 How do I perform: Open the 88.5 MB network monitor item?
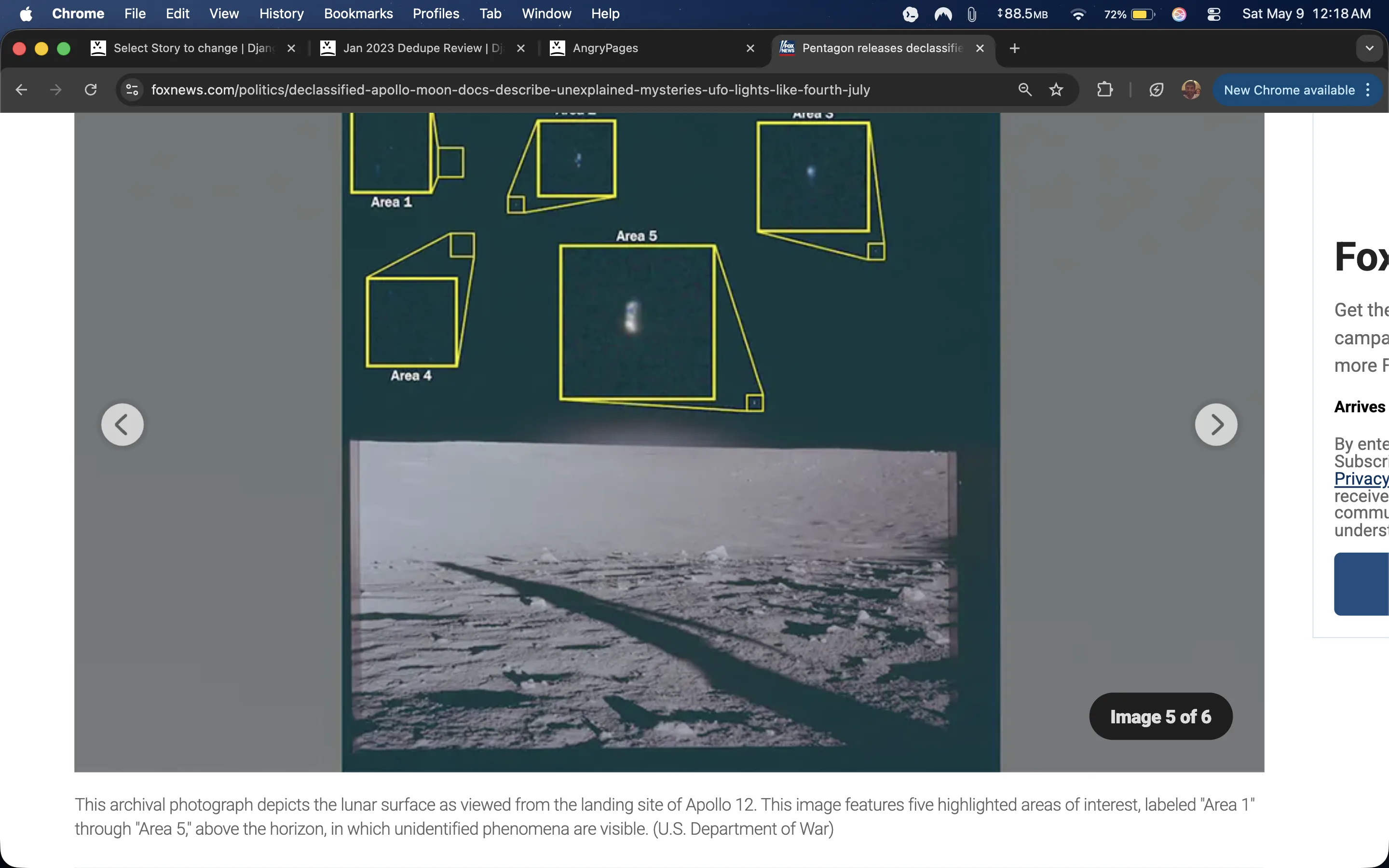coord(1021,14)
